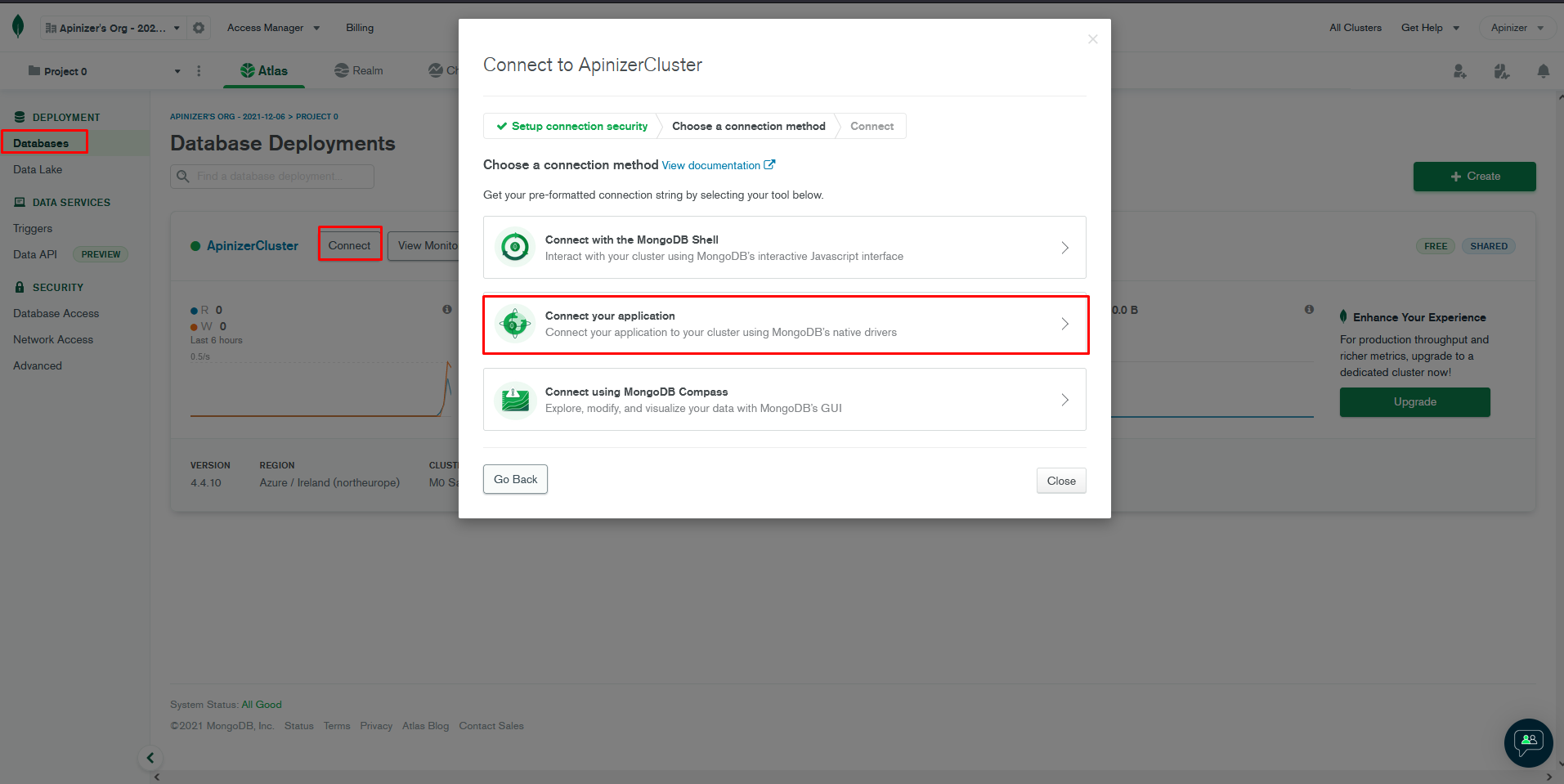This screenshot has width=1564, height=784.
Task: Click the invite user icon
Action: [1459, 71]
